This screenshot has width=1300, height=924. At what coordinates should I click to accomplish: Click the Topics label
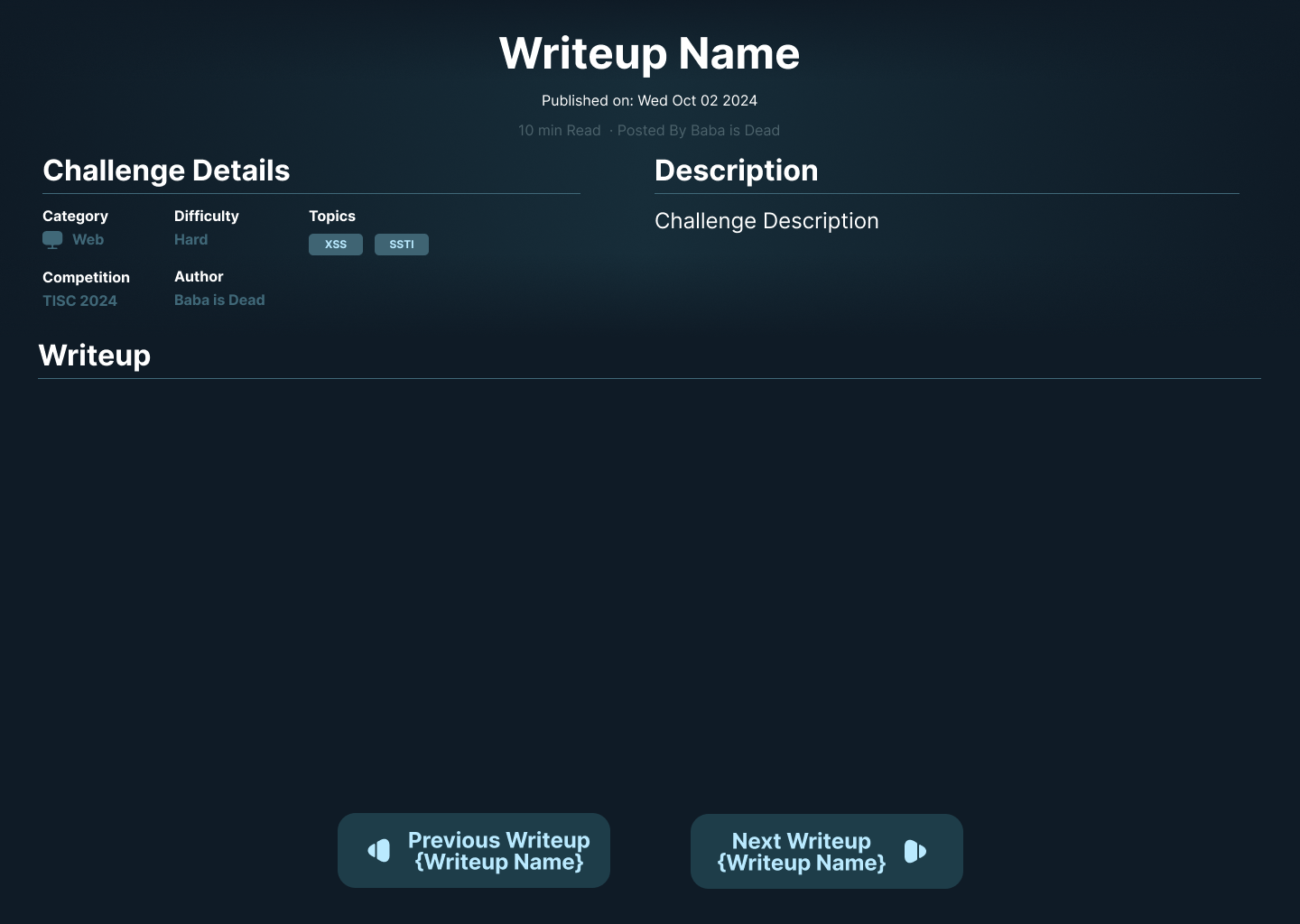point(332,217)
